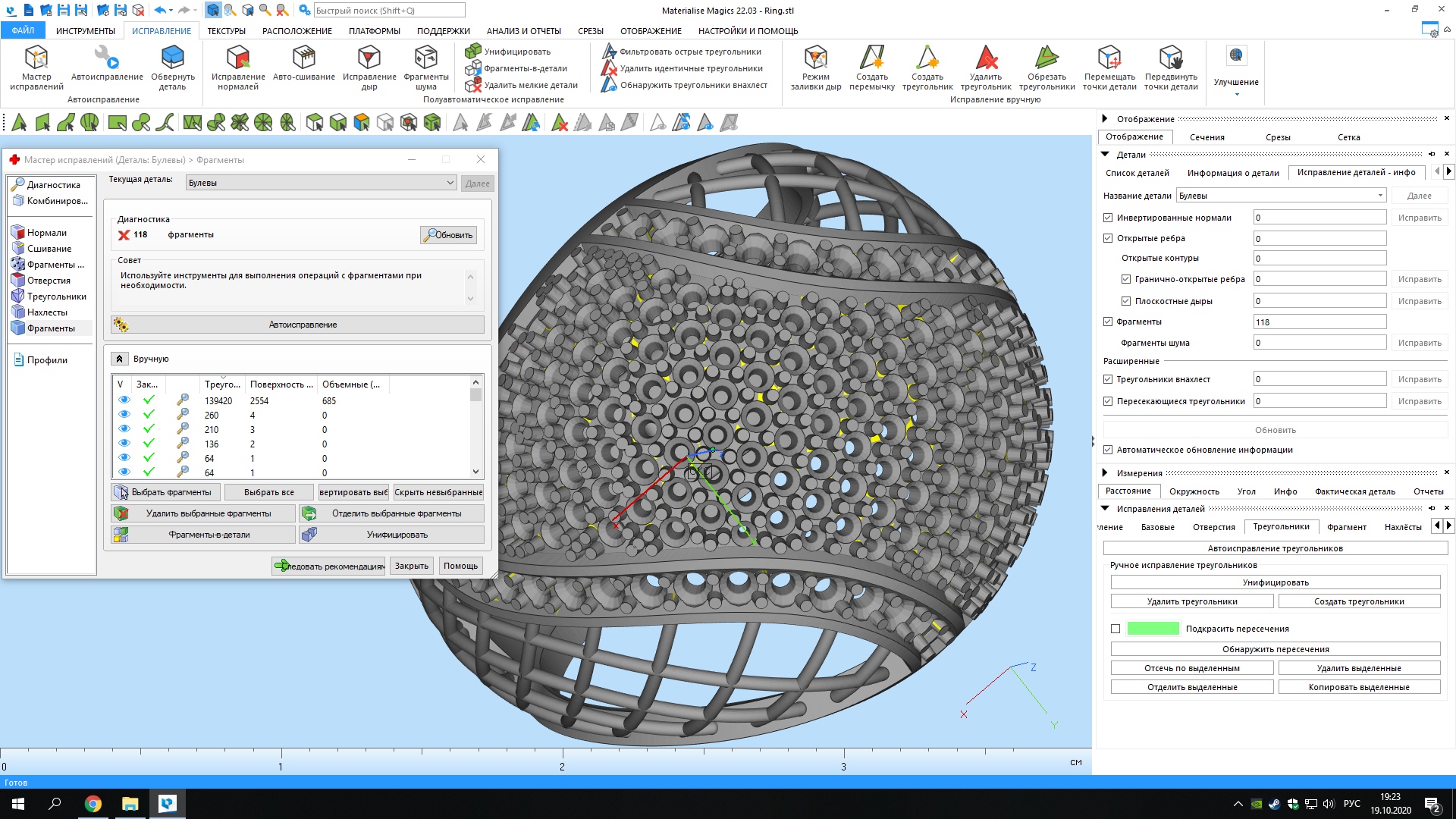Click the green intersection color swatch
Screen dimensions: 1456x819
pyautogui.click(x=1153, y=629)
